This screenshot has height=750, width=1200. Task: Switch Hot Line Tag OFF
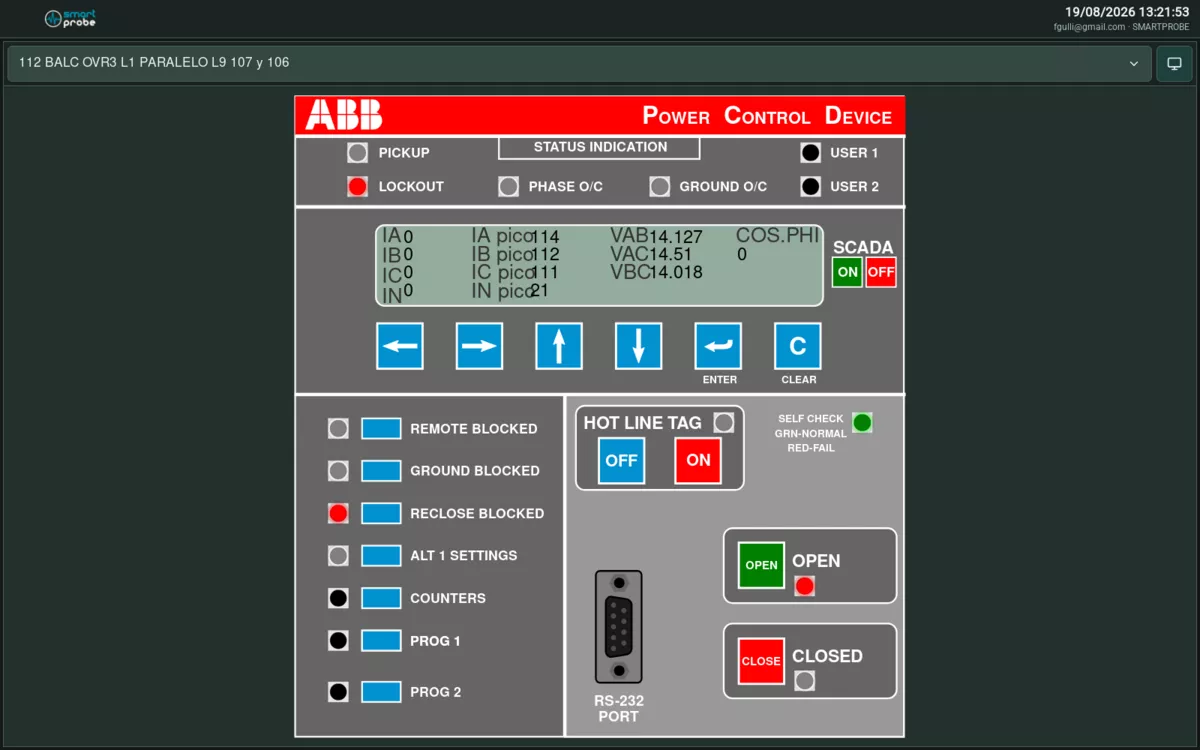point(621,460)
